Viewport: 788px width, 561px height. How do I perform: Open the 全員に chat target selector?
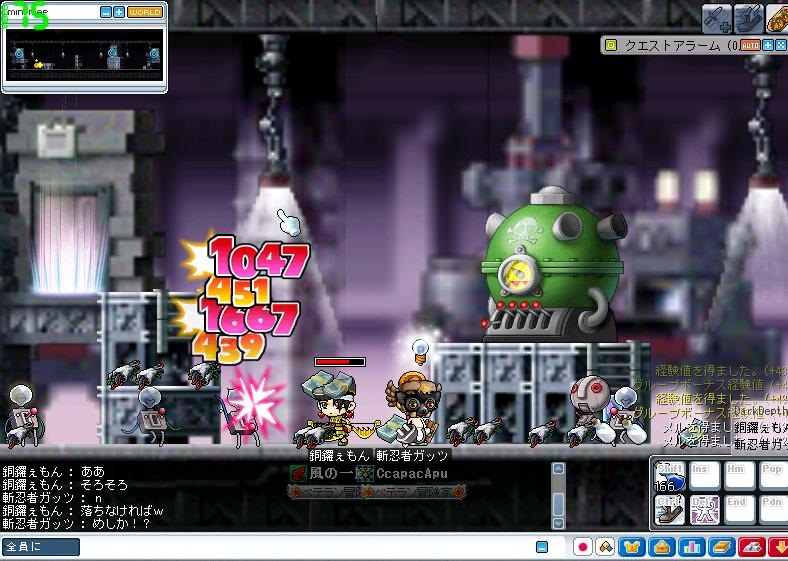click(41, 547)
